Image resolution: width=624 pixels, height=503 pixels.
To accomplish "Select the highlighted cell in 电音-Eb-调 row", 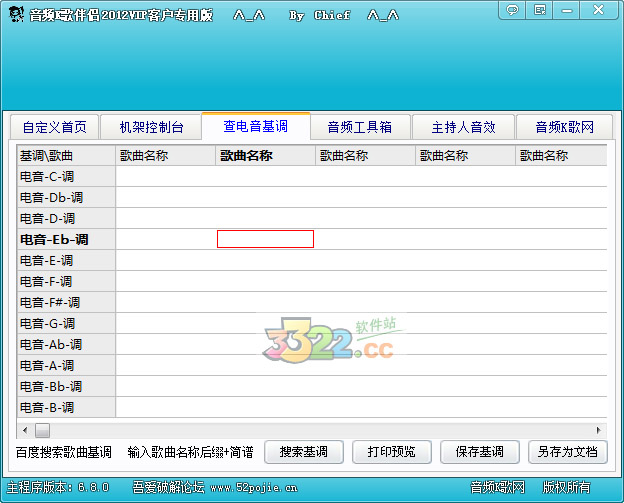I will pos(265,239).
